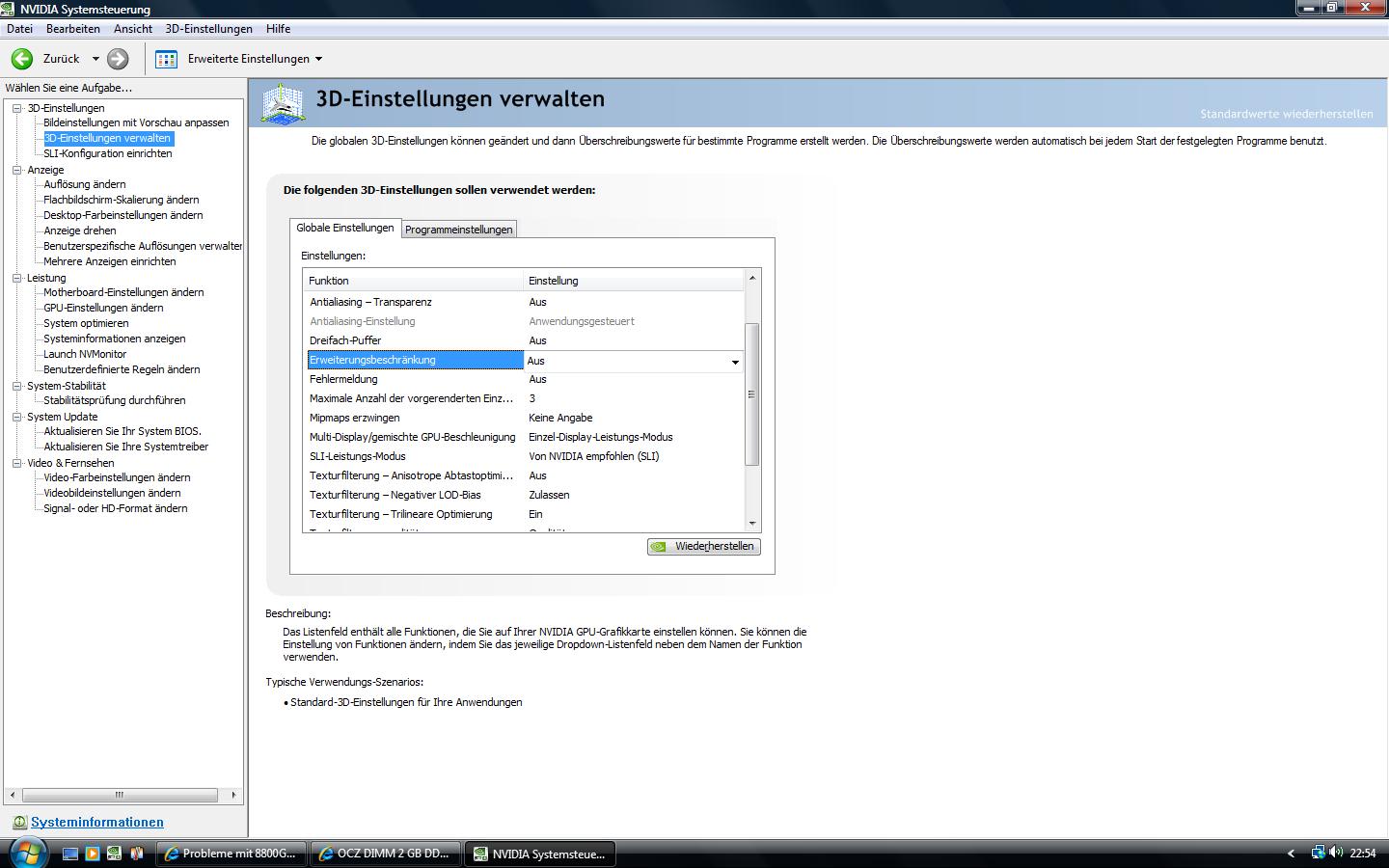Open the Bearbeiten menu
1389x868 pixels.
pos(73,29)
